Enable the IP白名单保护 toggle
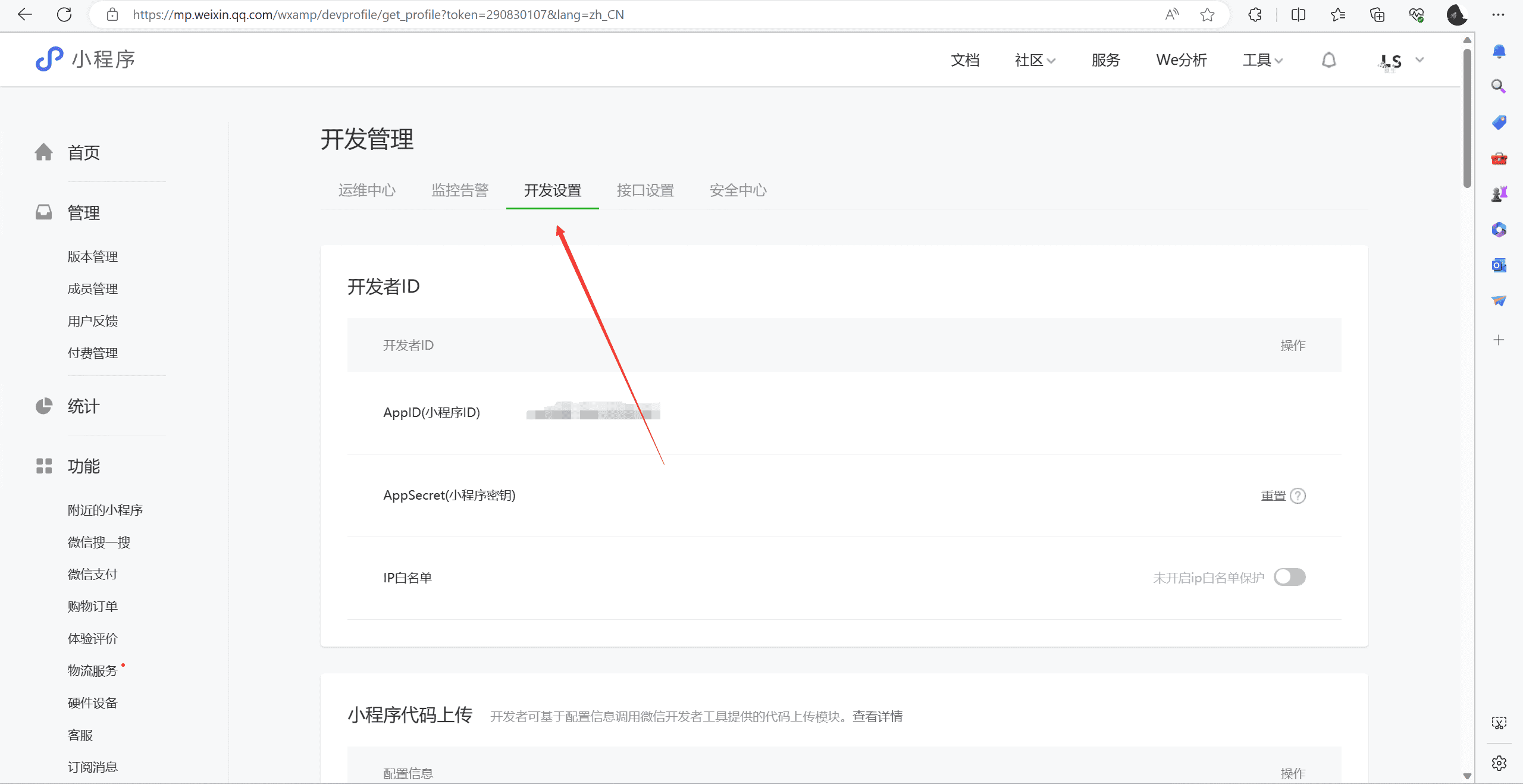The height and width of the screenshot is (784, 1523). (1289, 576)
